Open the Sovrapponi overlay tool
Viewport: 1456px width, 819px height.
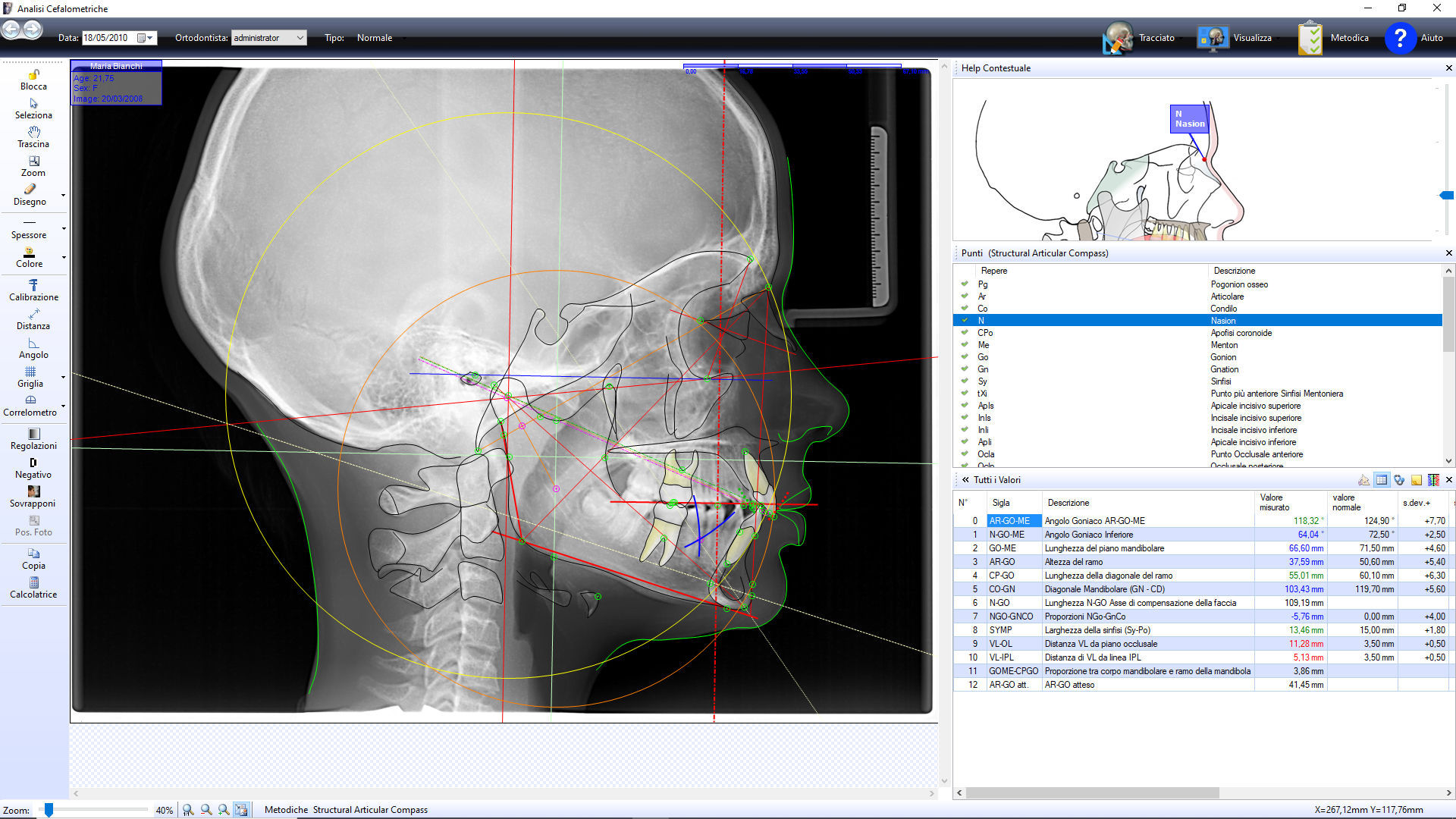tap(33, 496)
